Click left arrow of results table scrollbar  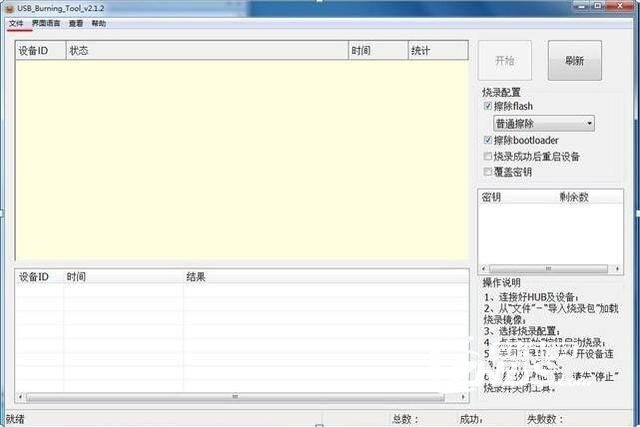click(20, 397)
